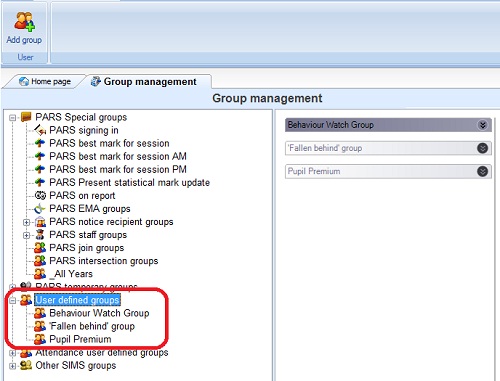Expand PARS staff groups node

26,235
